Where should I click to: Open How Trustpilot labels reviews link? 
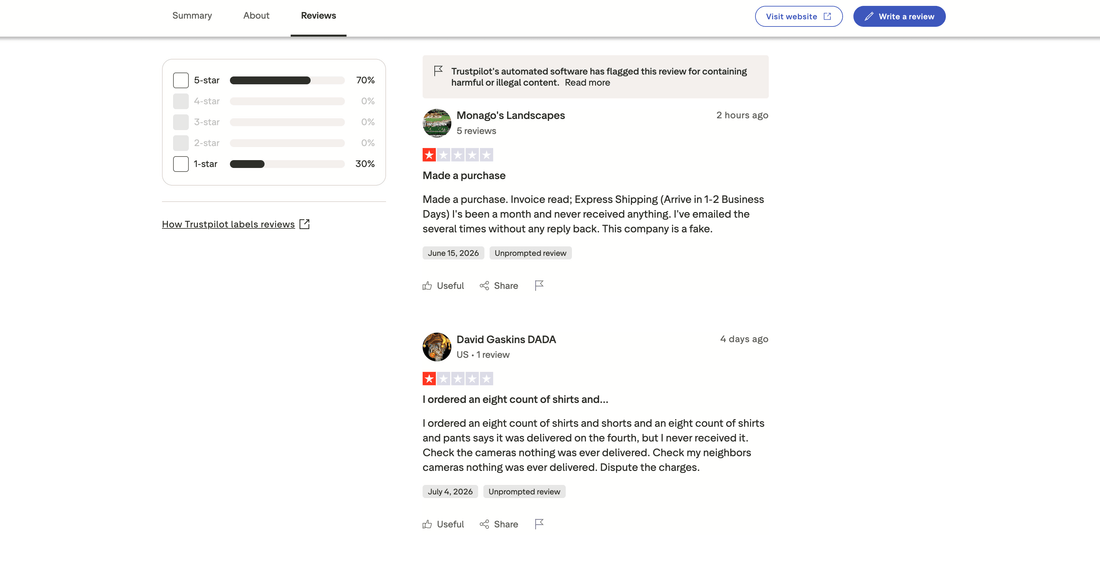(x=228, y=224)
